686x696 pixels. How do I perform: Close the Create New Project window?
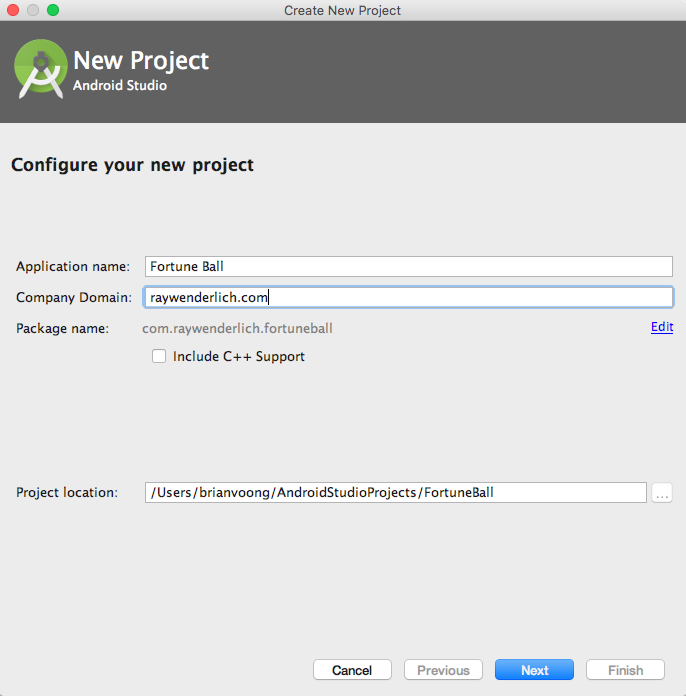pos(13,10)
